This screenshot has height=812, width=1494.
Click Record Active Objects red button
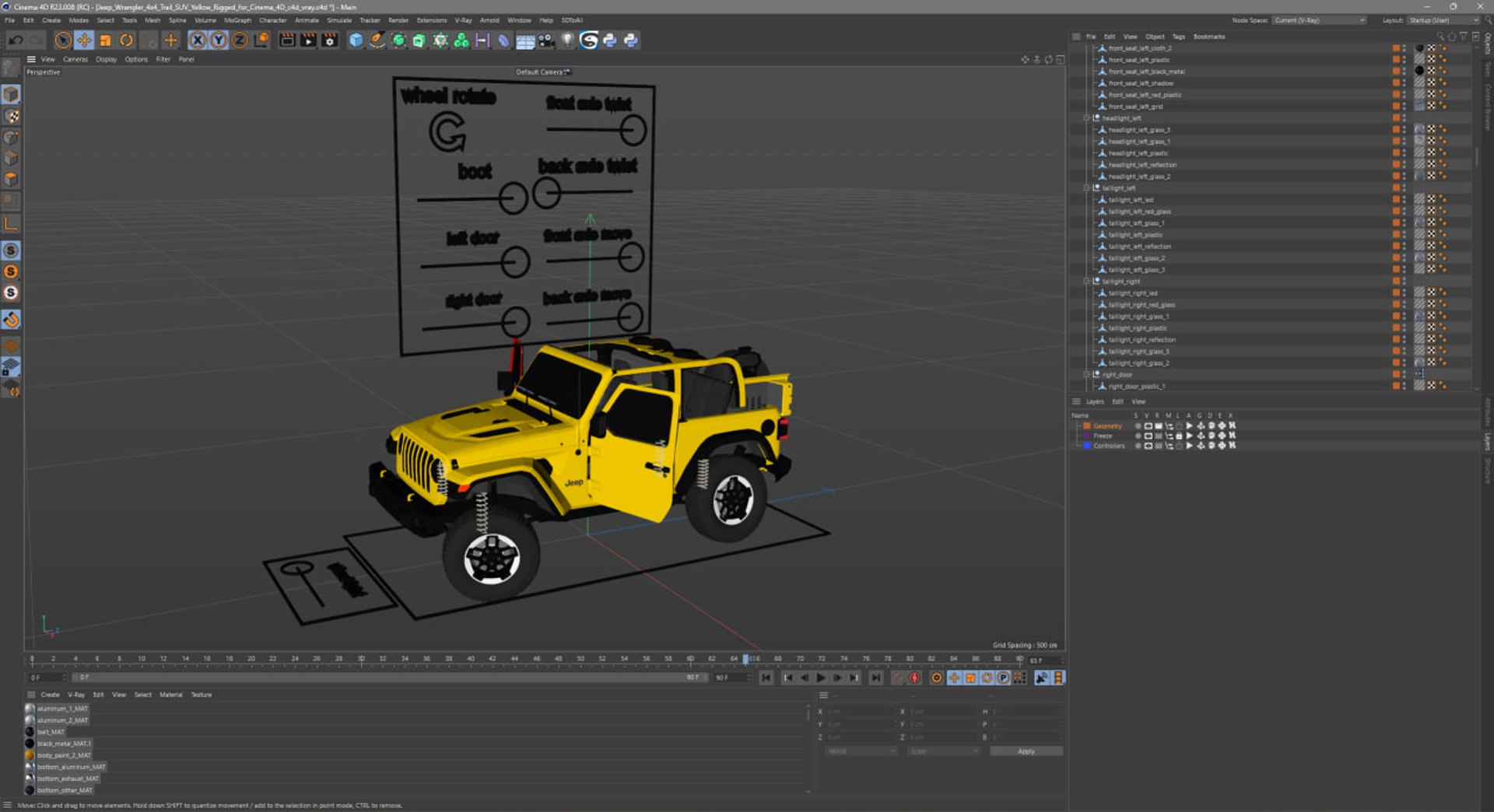click(915, 678)
